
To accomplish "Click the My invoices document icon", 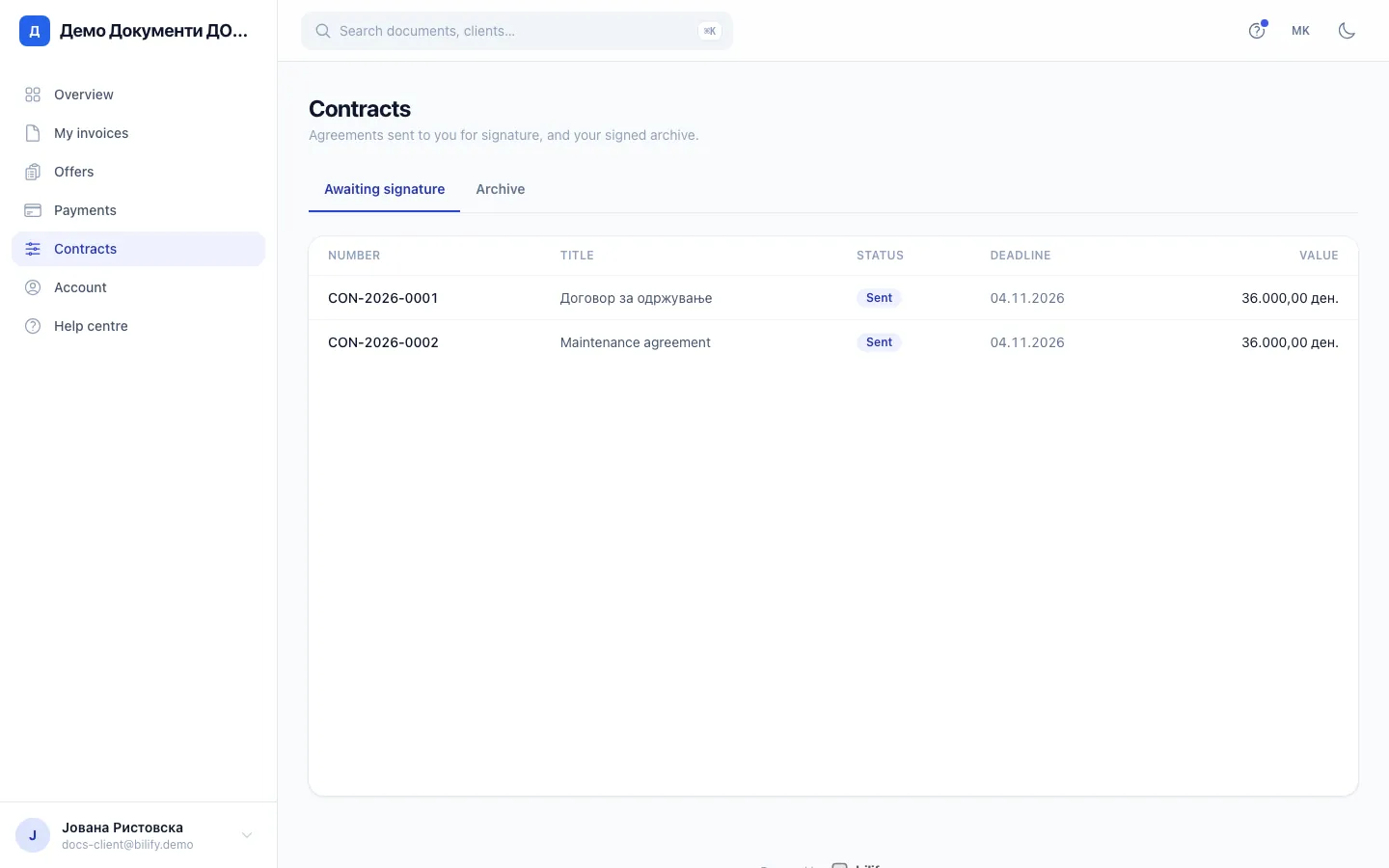I will (x=33, y=133).
